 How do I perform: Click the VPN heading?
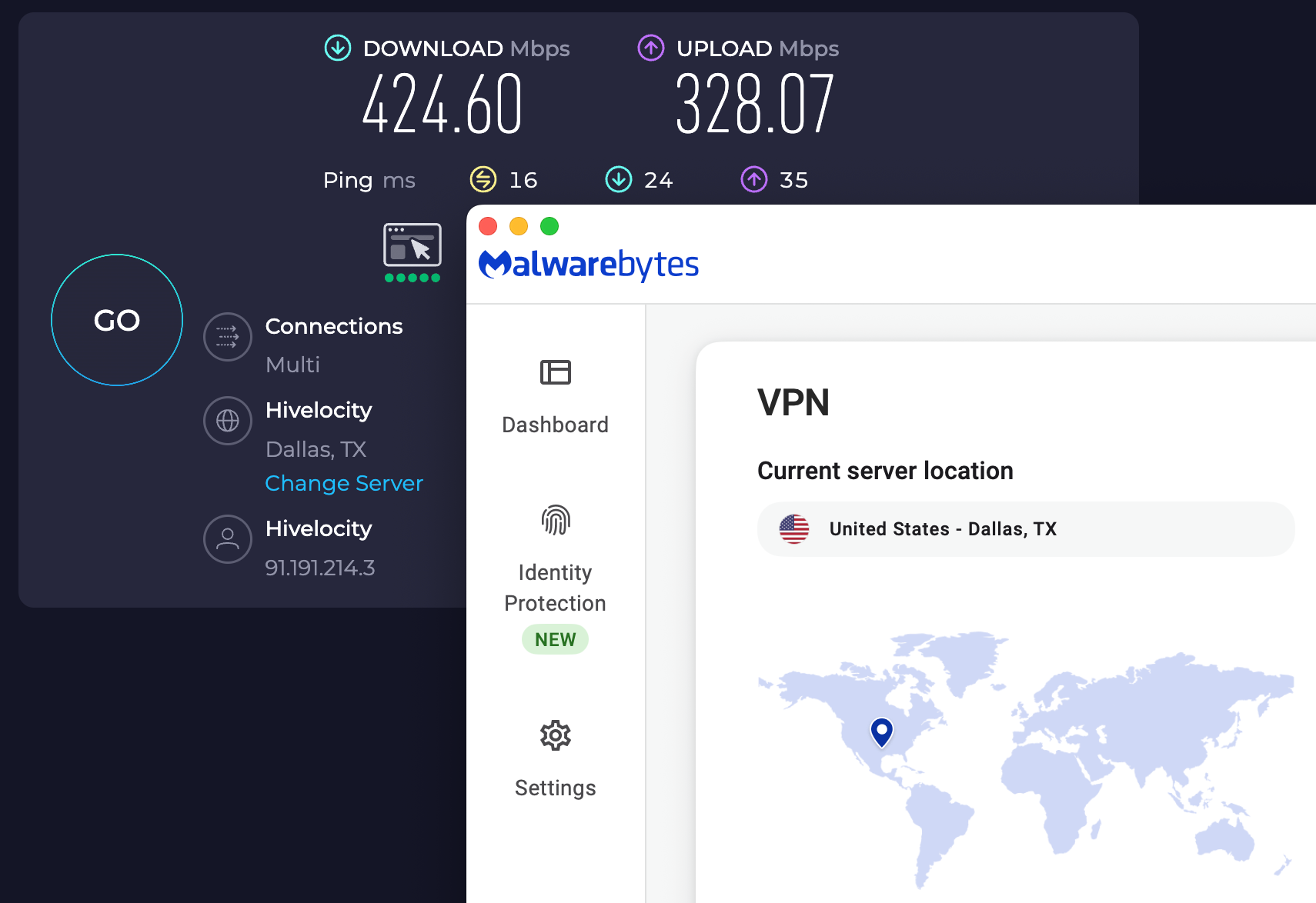click(793, 402)
